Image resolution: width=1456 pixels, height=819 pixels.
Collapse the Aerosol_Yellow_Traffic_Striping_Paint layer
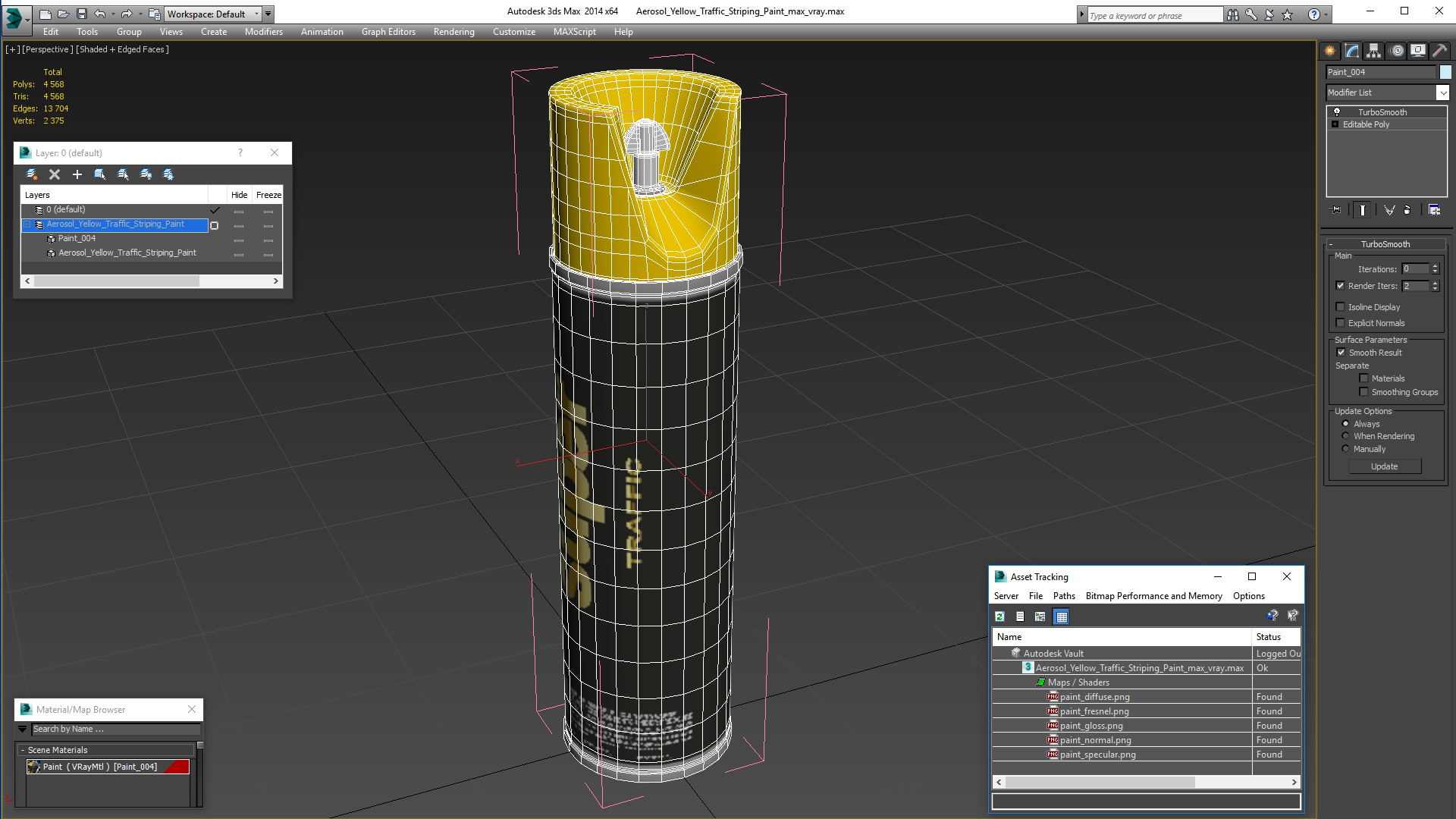27,224
